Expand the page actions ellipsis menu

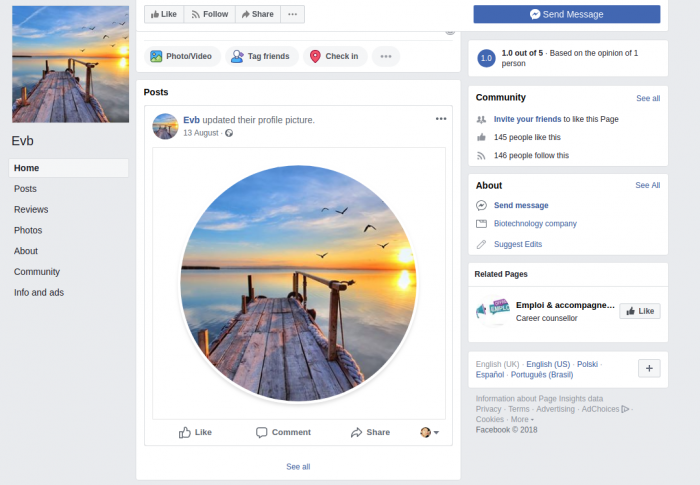[x=292, y=14]
